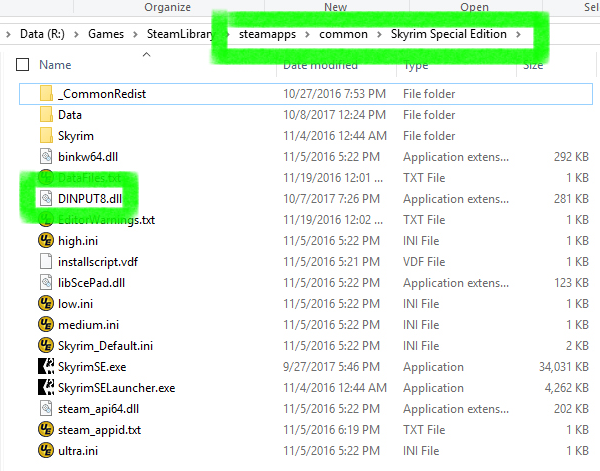Image resolution: width=600 pixels, height=471 pixels.
Task: Select low.ini file name
Action: tap(75, 304)
